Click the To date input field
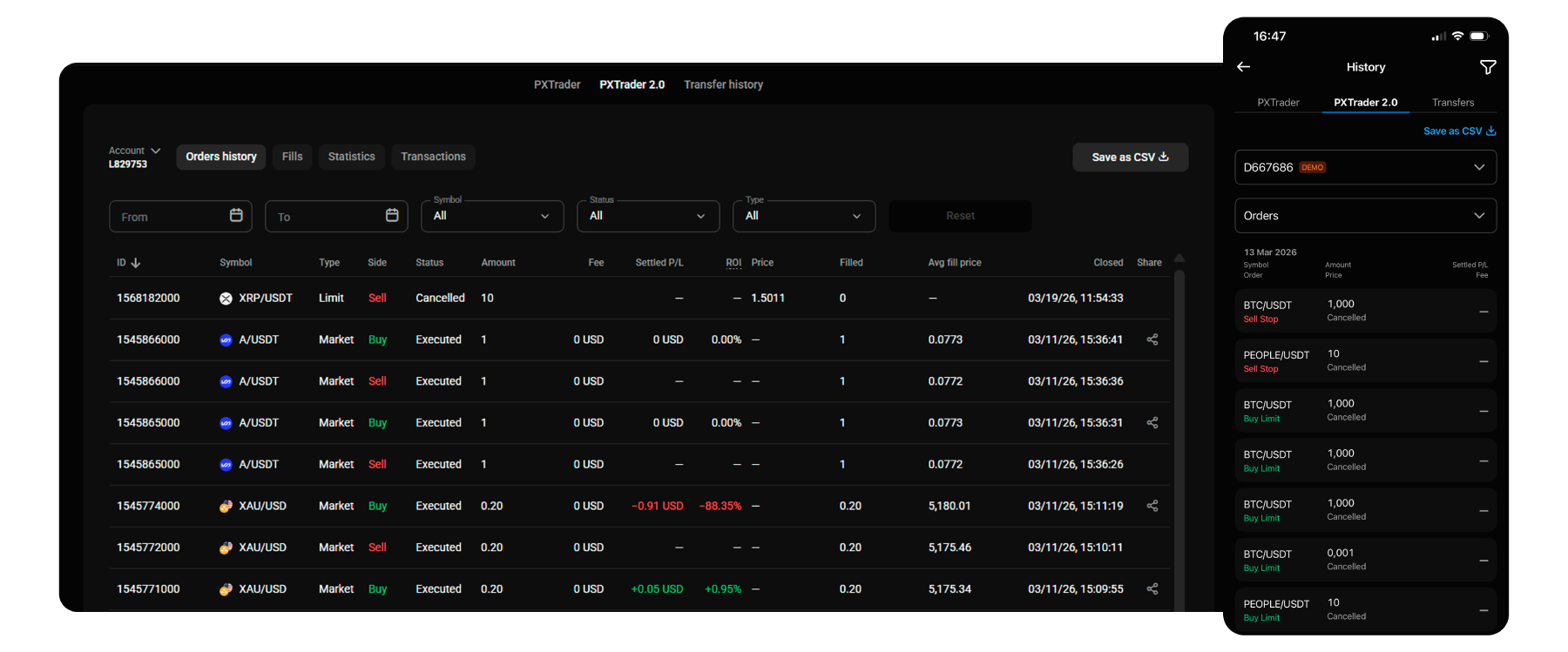The height and width of the screenshot is (652, 1568). [336, 216]
